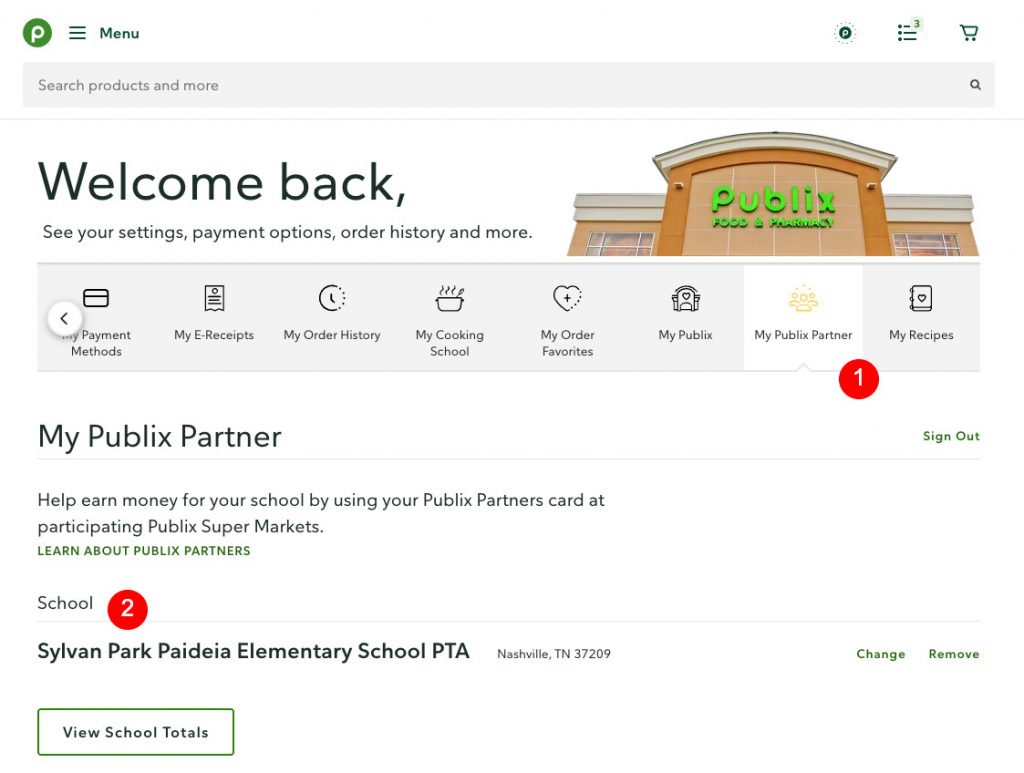1024x773 pixels.
Task: Open My Order Favorites heart icon
Action: click(x=567, y=298)
